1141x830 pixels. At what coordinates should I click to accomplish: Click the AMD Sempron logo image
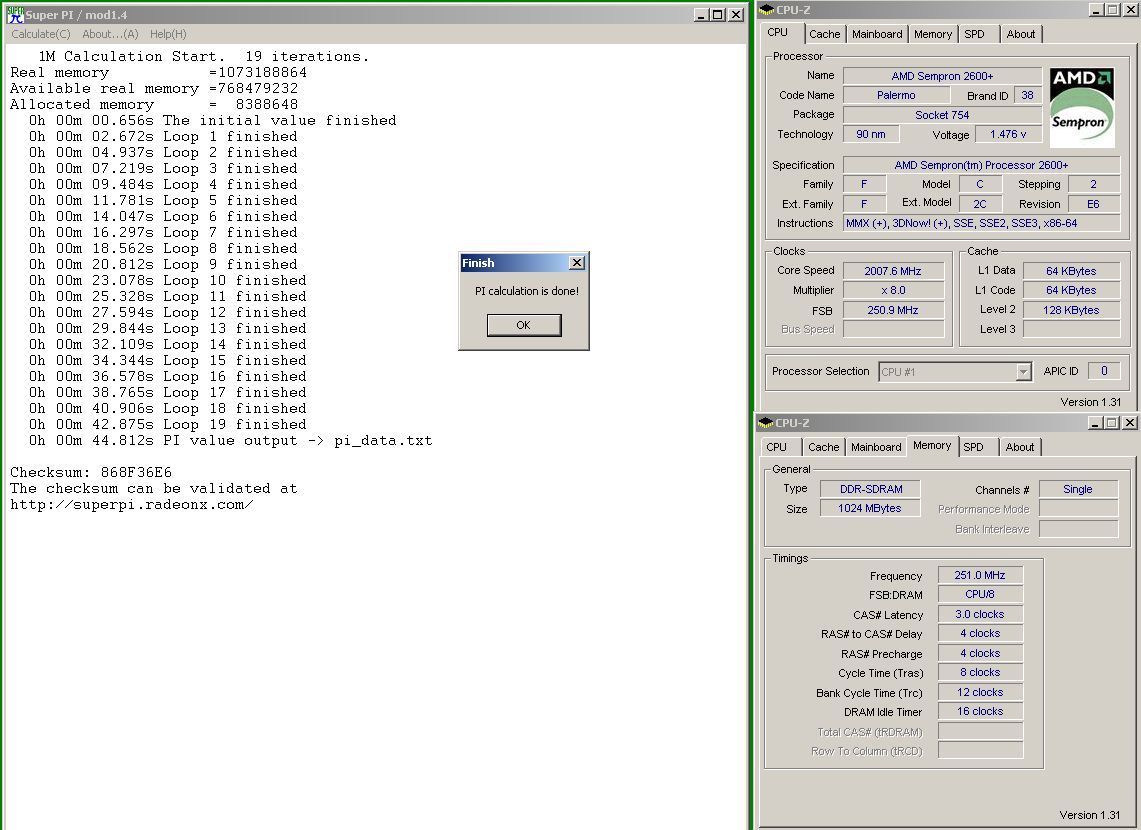coord(1081,107)
